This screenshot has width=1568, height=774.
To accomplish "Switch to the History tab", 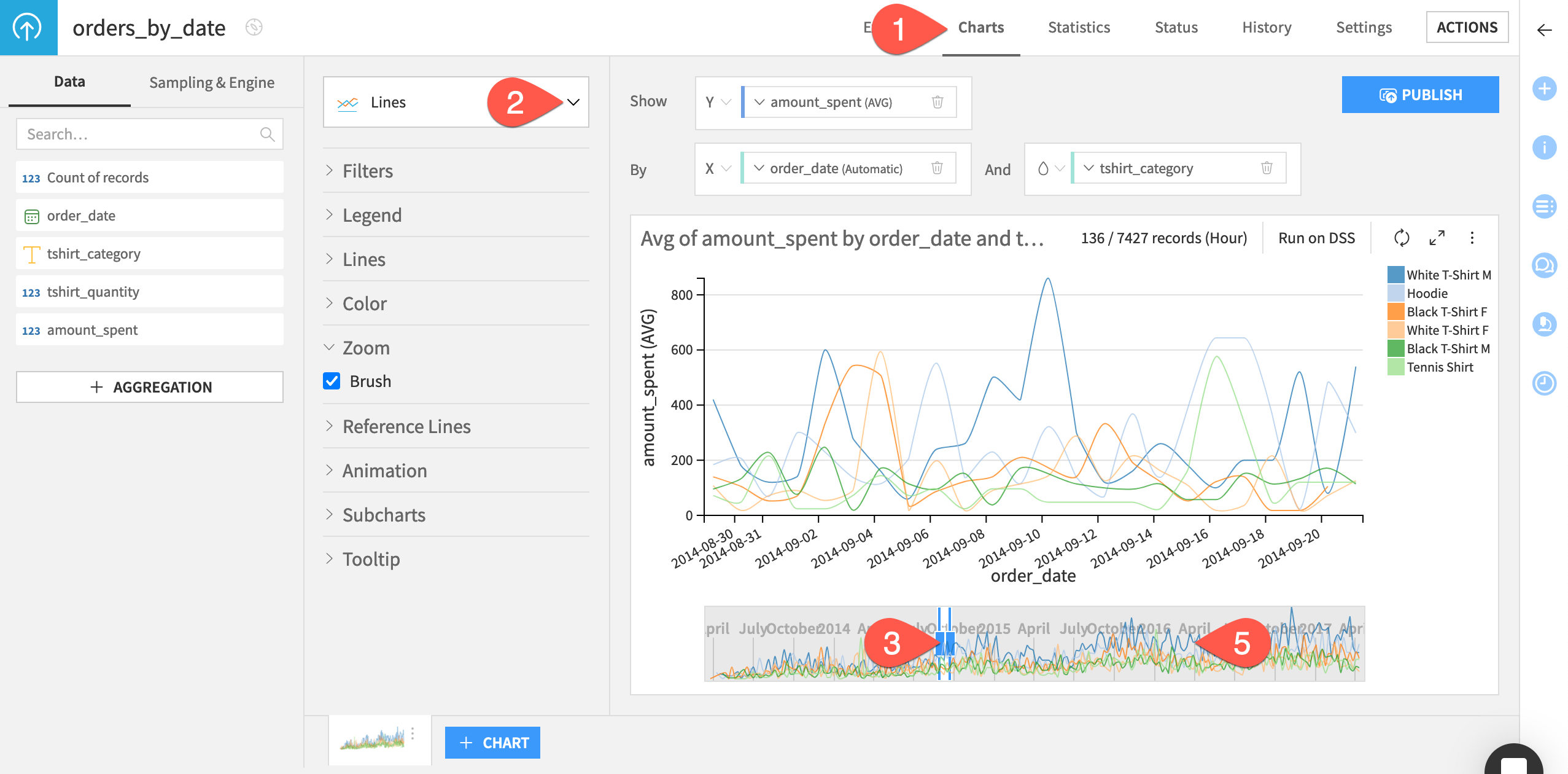I will (x=1263, y=27).
